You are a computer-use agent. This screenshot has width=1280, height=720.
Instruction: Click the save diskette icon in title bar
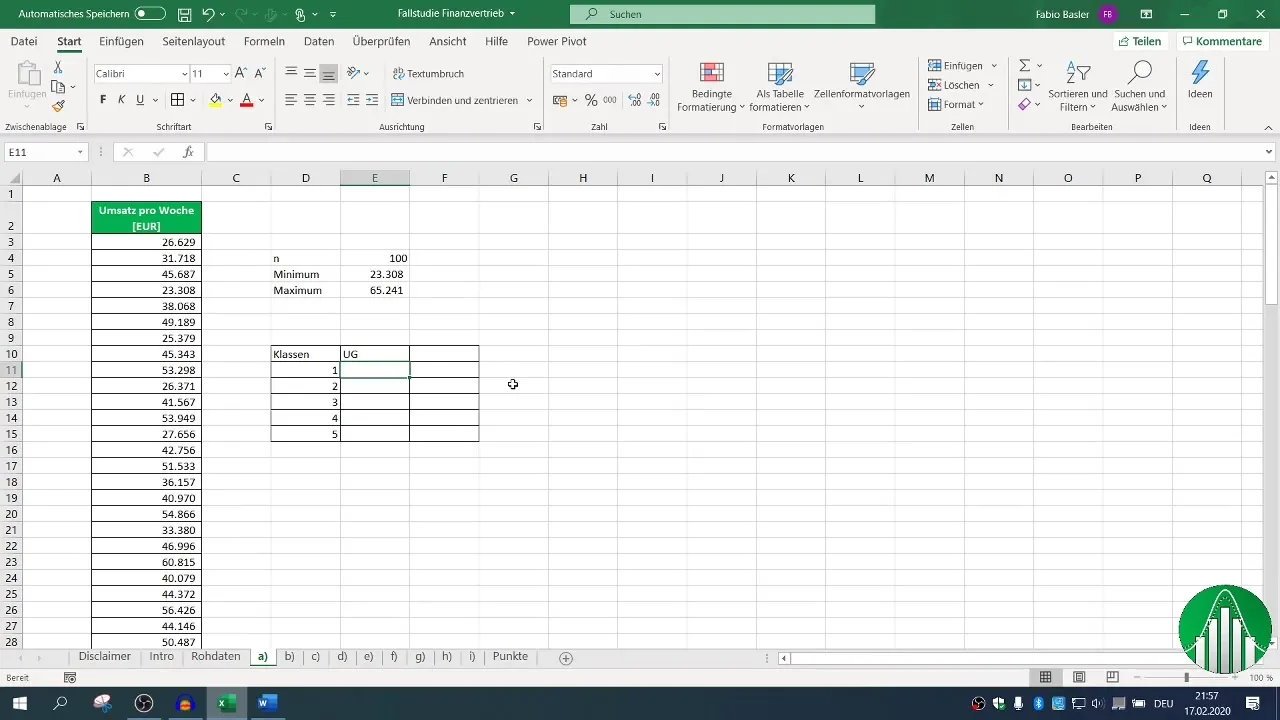coord(184,14)
